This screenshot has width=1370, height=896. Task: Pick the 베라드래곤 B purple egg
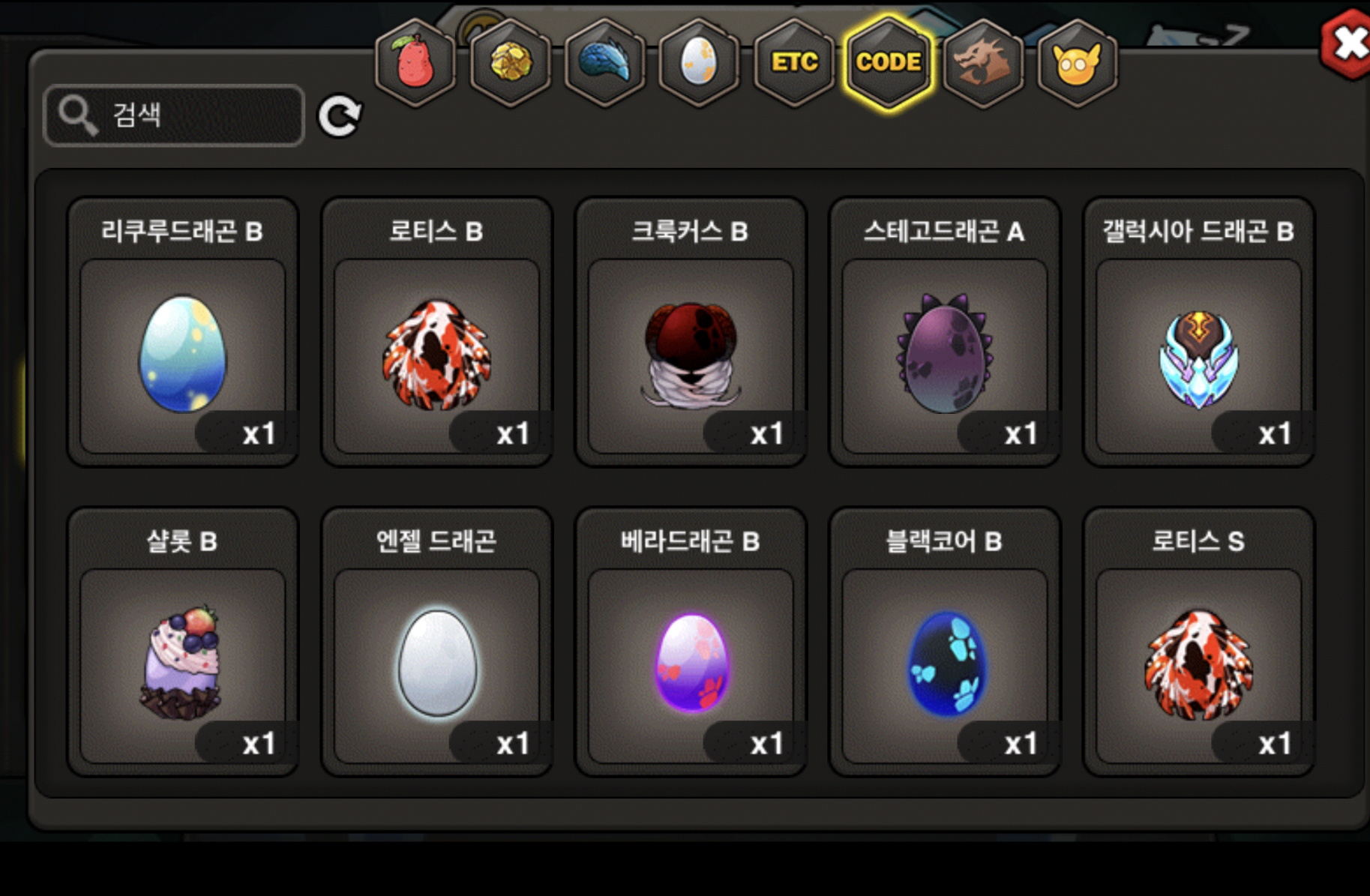(x=691, y=642)
